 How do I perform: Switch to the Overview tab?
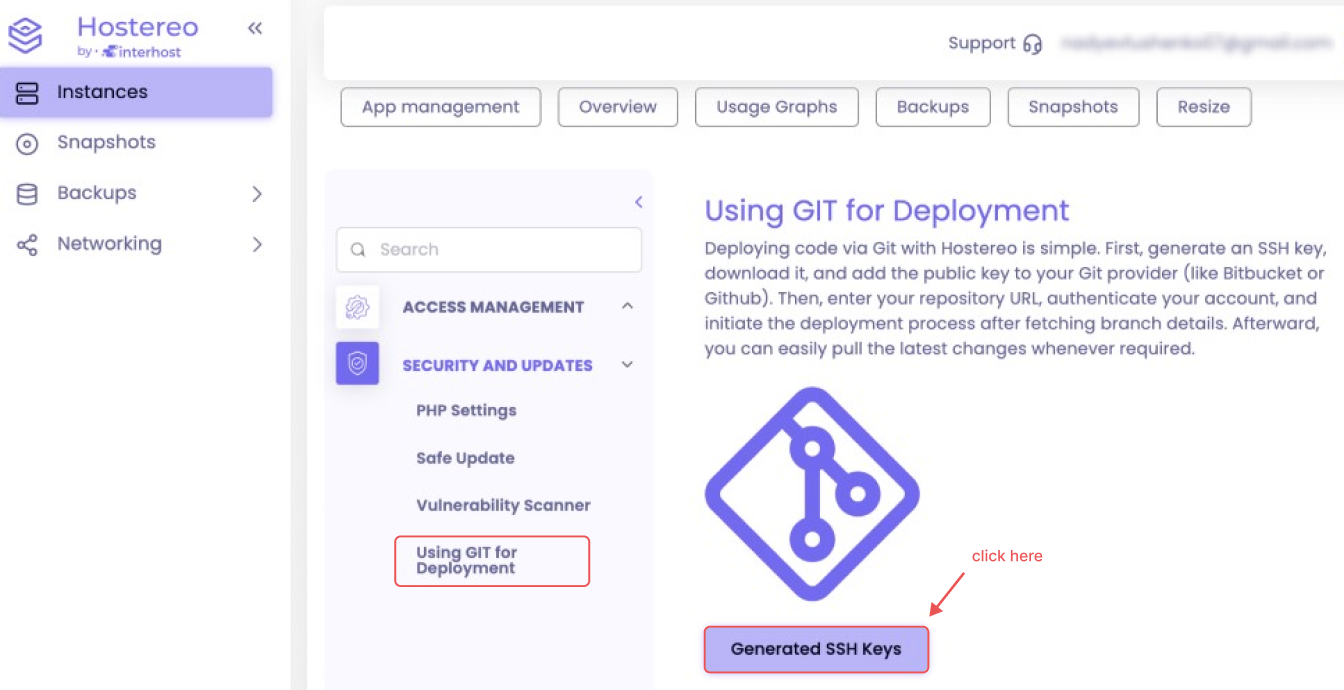[618, 107]
